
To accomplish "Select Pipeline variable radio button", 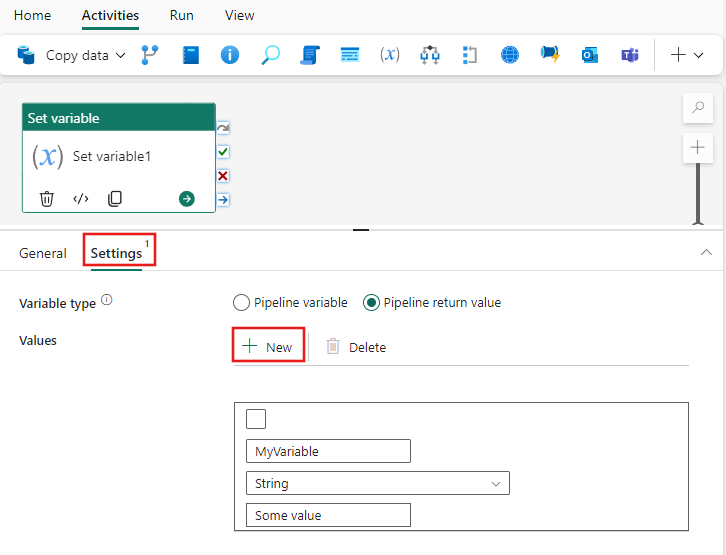I will [241, 303].
